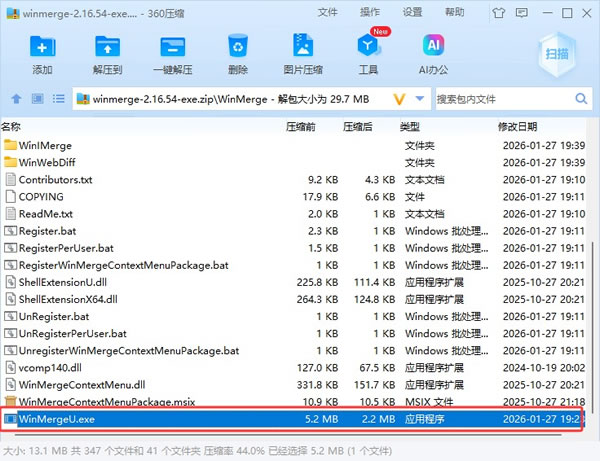This screenshot has height=461, width=600.
Task: Open the 文件 (File) menu
Action: tap(328, 12)
